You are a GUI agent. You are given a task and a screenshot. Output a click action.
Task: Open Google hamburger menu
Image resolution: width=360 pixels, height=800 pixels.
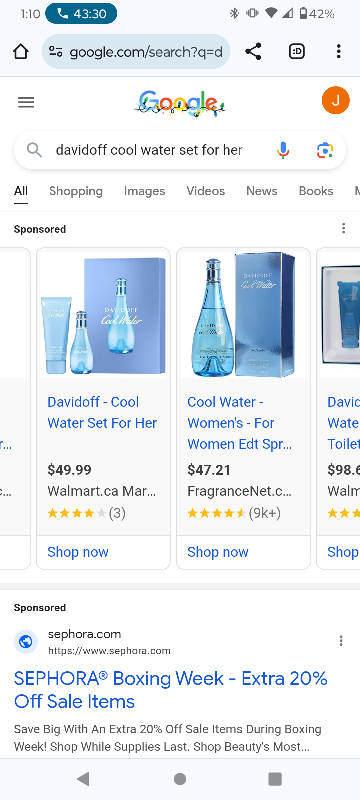(x=26, y=103)
